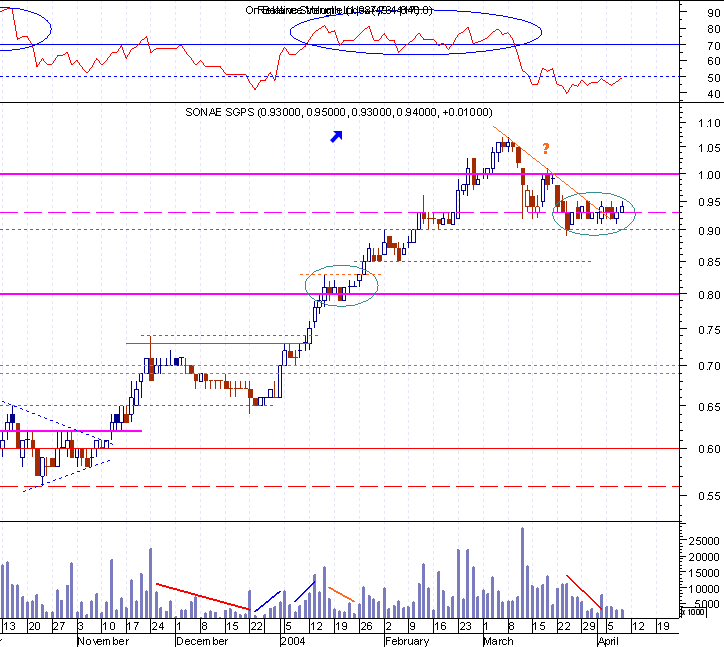The width and height of the screenshot is (724, 647).
Task: Select the blue up-arrow symbol on the price chart
Action: (x=337, y=137)
